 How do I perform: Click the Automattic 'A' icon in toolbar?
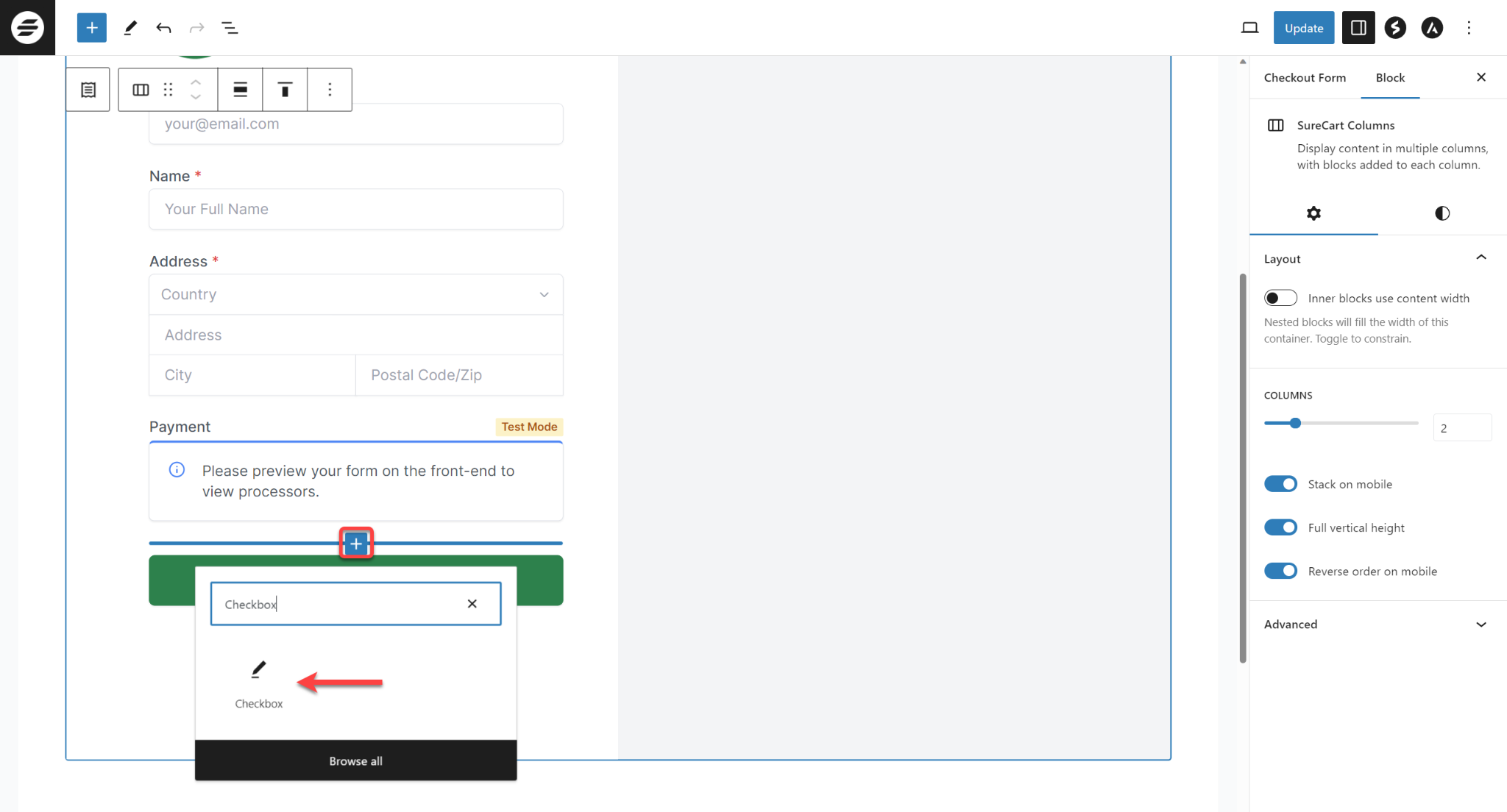click(x=1432, y=27)
